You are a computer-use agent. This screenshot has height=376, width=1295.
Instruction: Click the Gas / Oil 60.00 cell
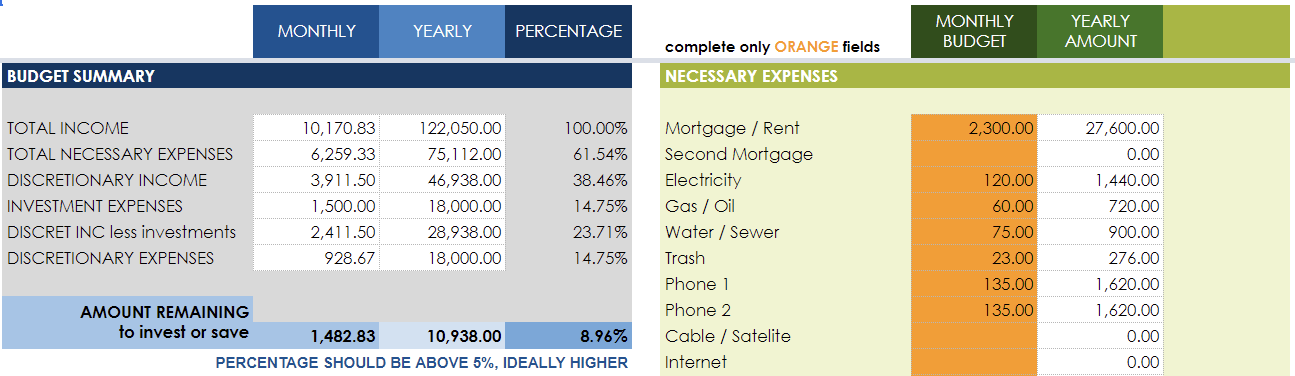pos(974,206)
